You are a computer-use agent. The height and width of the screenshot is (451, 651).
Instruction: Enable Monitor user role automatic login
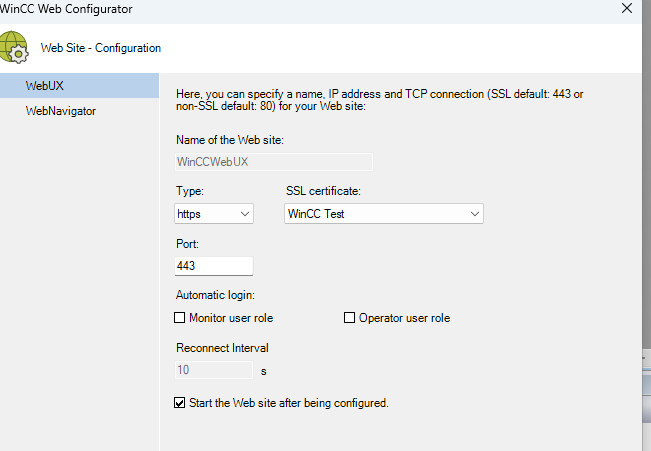click(181, 318)
